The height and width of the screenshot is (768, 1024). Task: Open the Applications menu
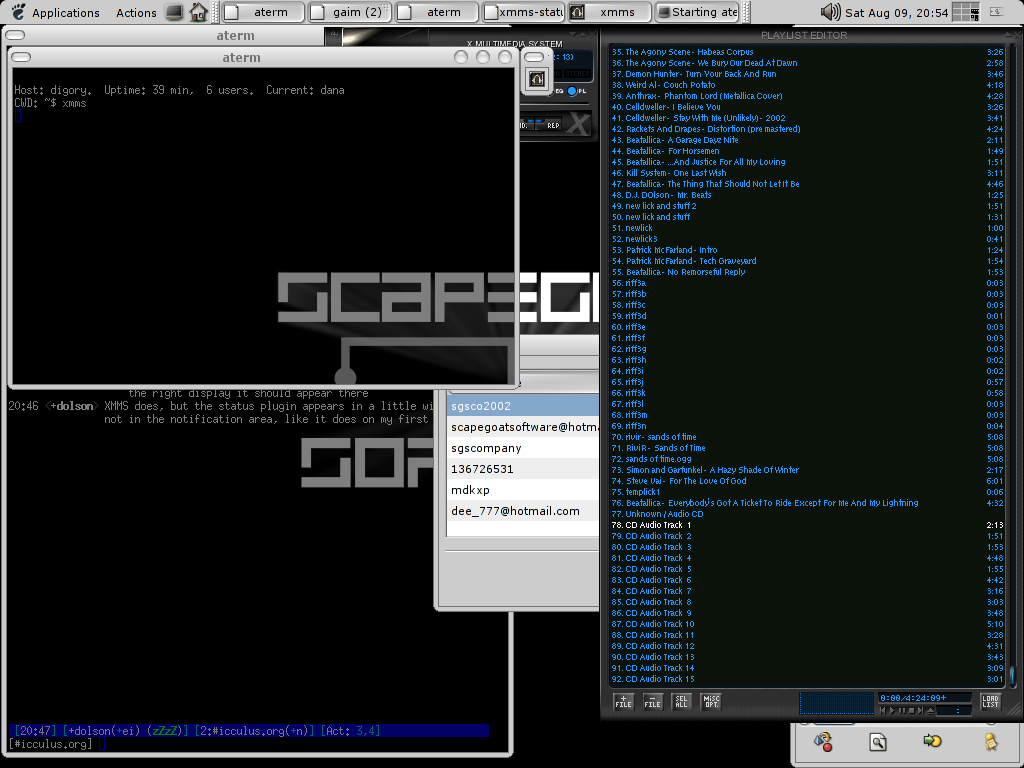65,12
